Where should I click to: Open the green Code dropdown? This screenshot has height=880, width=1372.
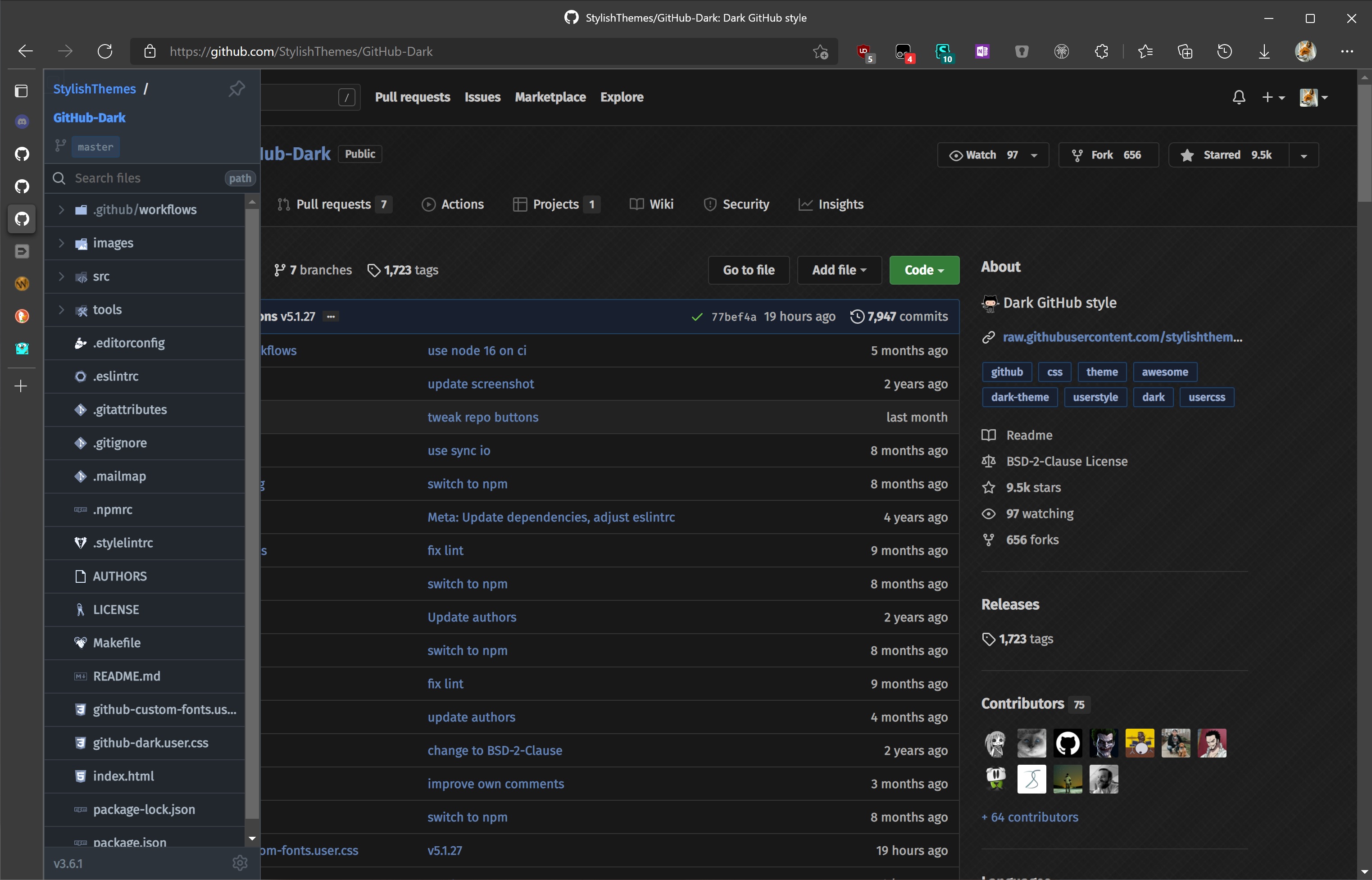point(923,270)
